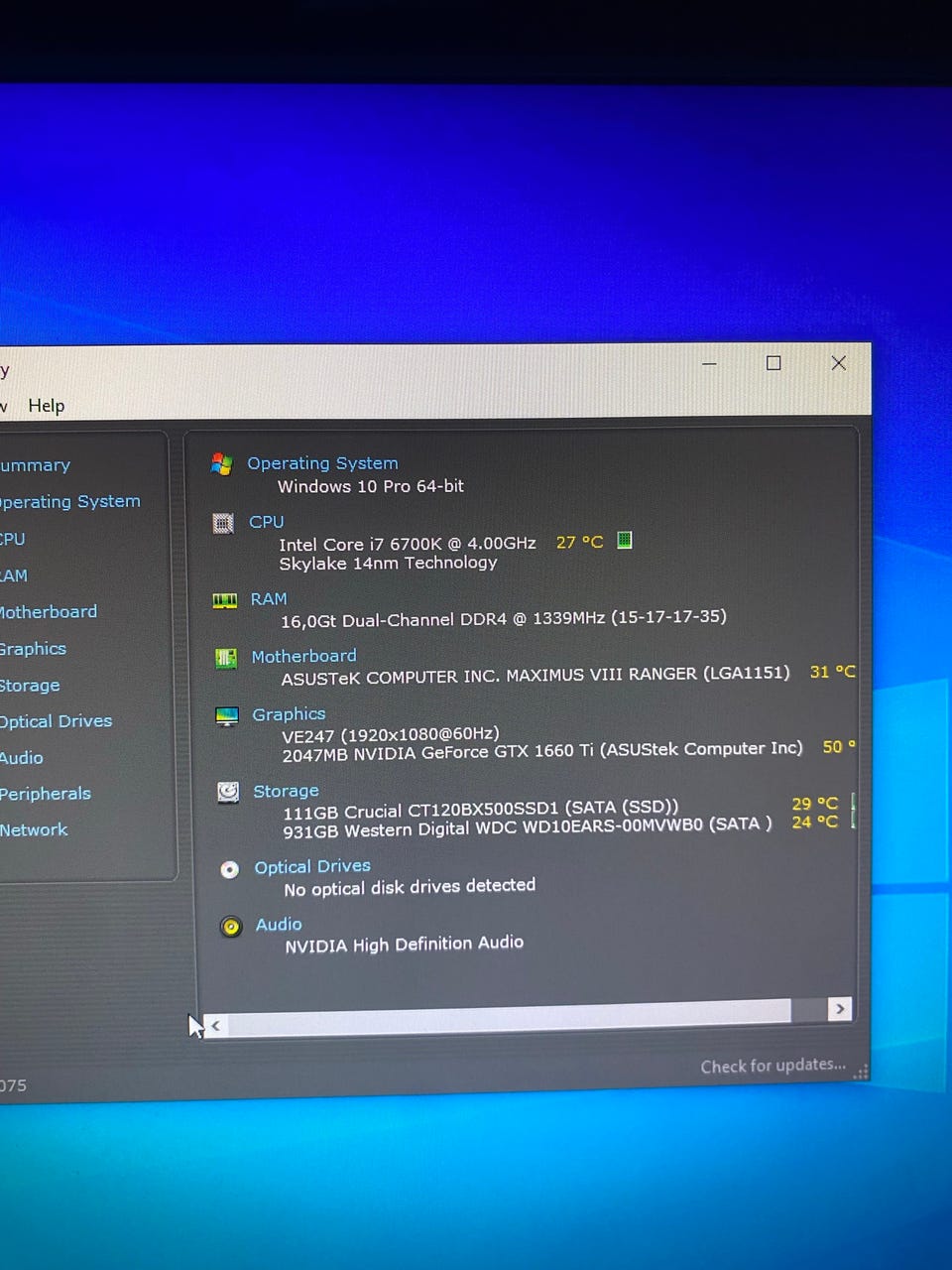Select Storage in the sidebar
The image size is (952, 1270).
click(x=30, y=686)
